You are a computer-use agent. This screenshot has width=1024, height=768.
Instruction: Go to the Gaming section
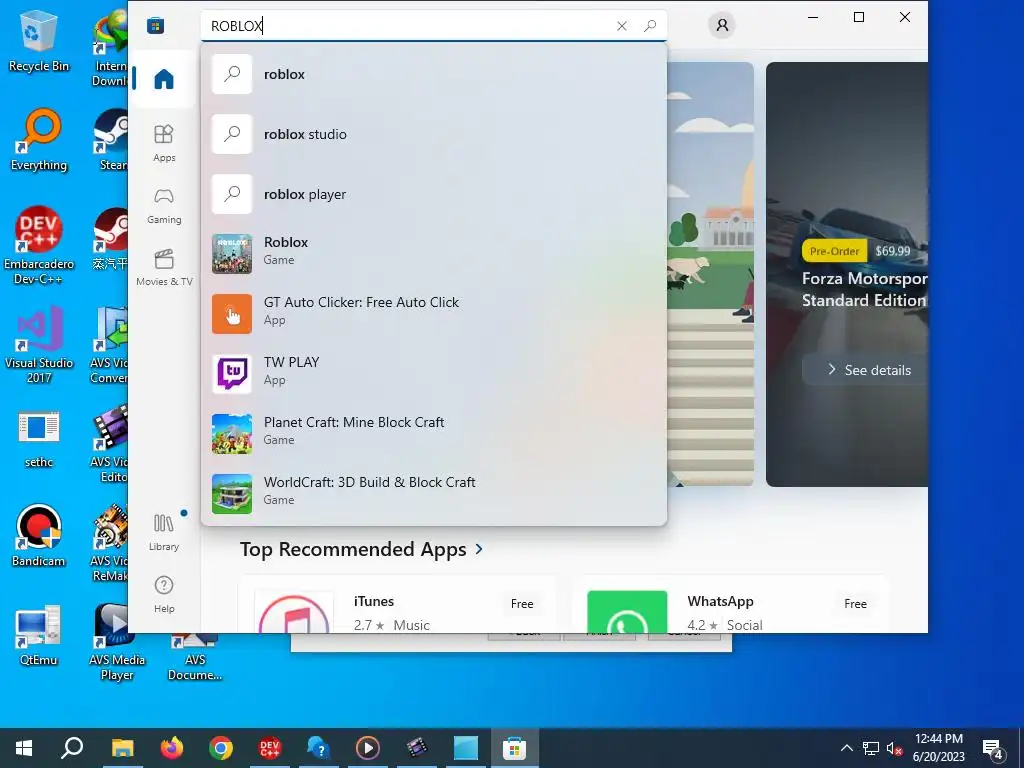[x=164, y=206]
